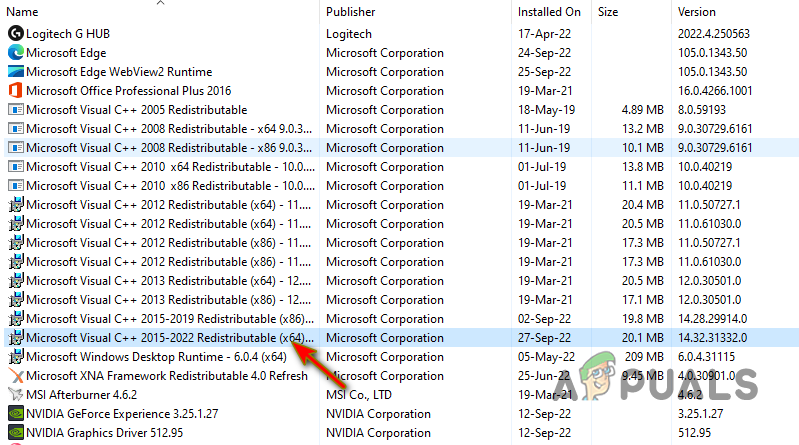
Task: Click version 16.0.4266.1001 cell
Action: (x=715, y=91)
